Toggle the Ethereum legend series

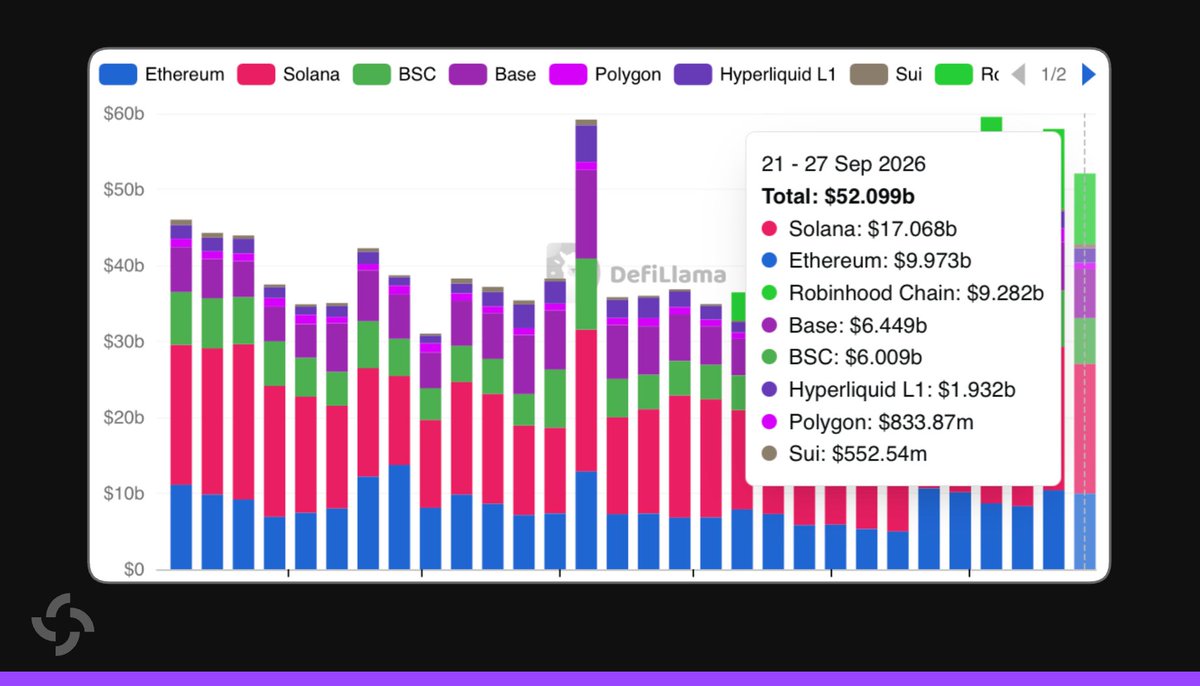point(162,74)
